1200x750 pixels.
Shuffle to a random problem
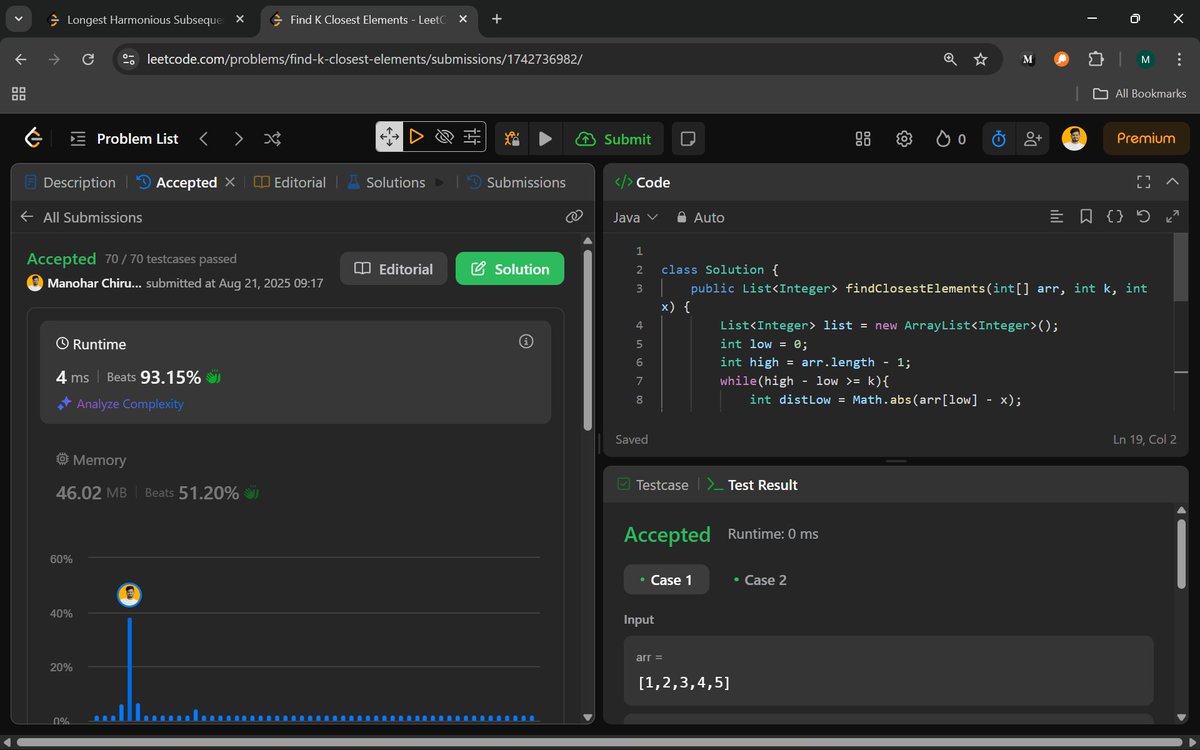click(272, 139)
